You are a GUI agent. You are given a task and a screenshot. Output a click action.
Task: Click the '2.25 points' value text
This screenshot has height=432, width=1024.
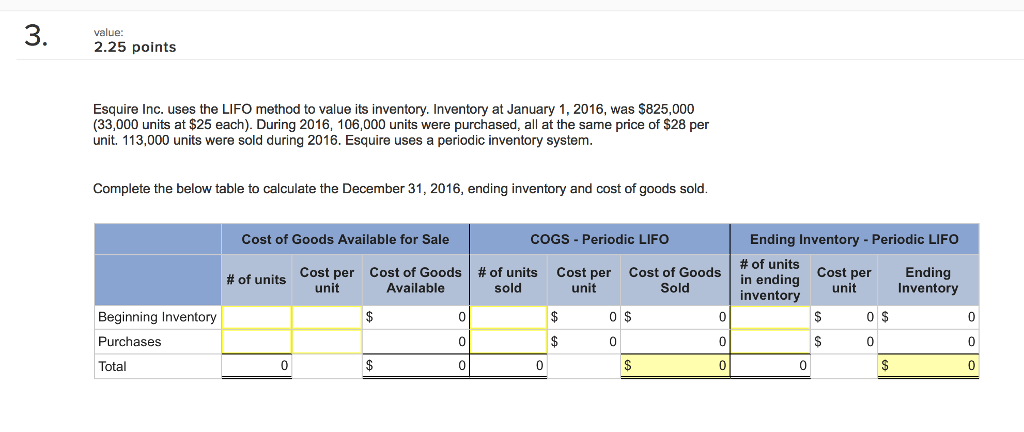135,48
